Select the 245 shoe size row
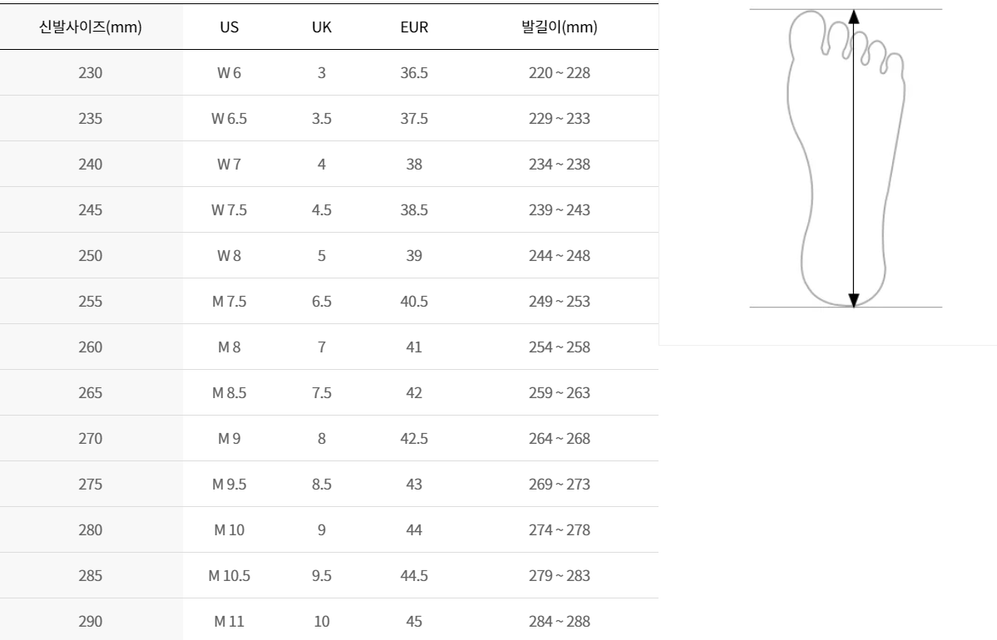The image size is (997, 640). pos(329,210)
